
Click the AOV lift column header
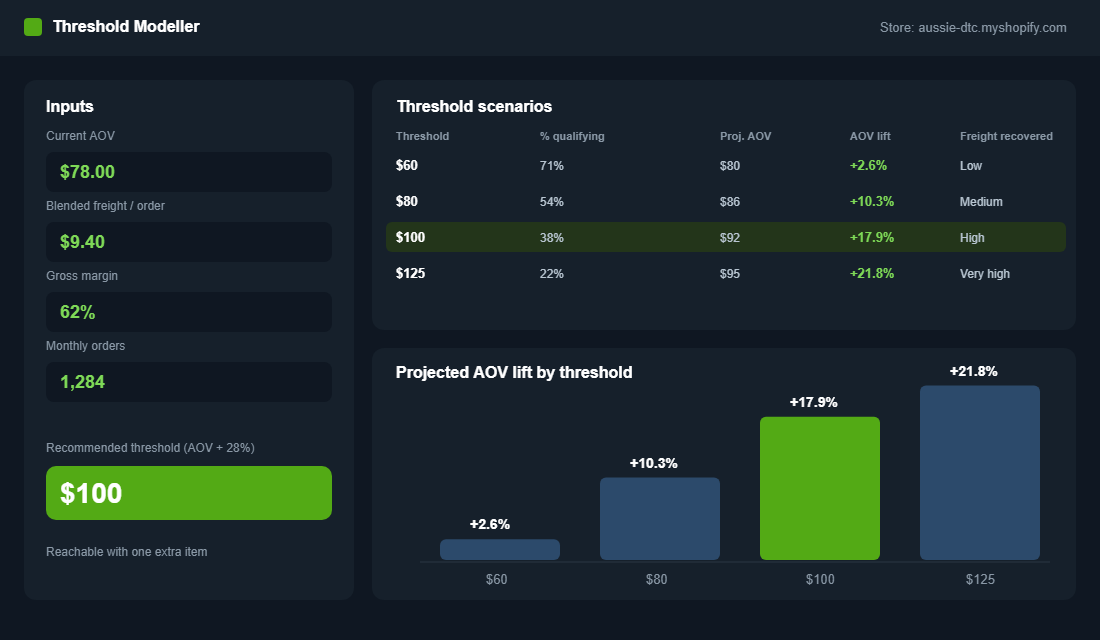coord(870,136)
